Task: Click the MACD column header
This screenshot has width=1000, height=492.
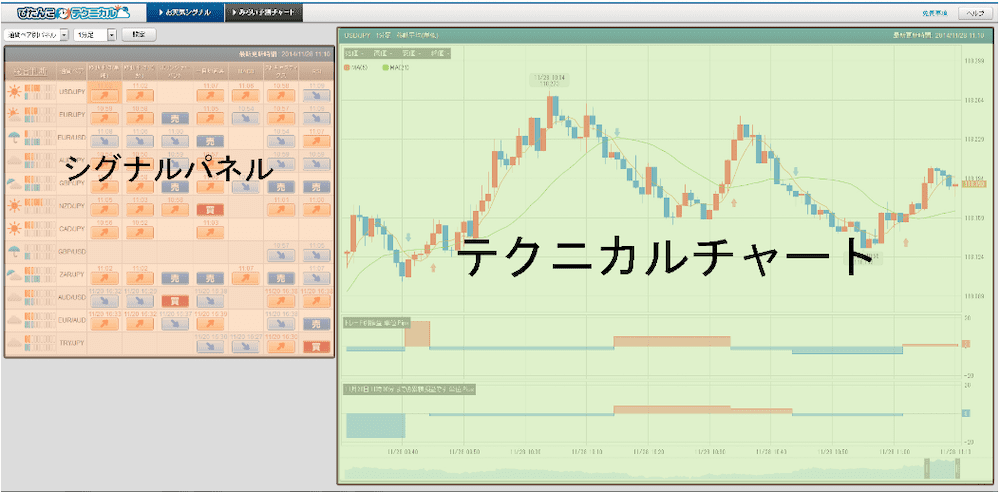Action: tap(245, 71)
